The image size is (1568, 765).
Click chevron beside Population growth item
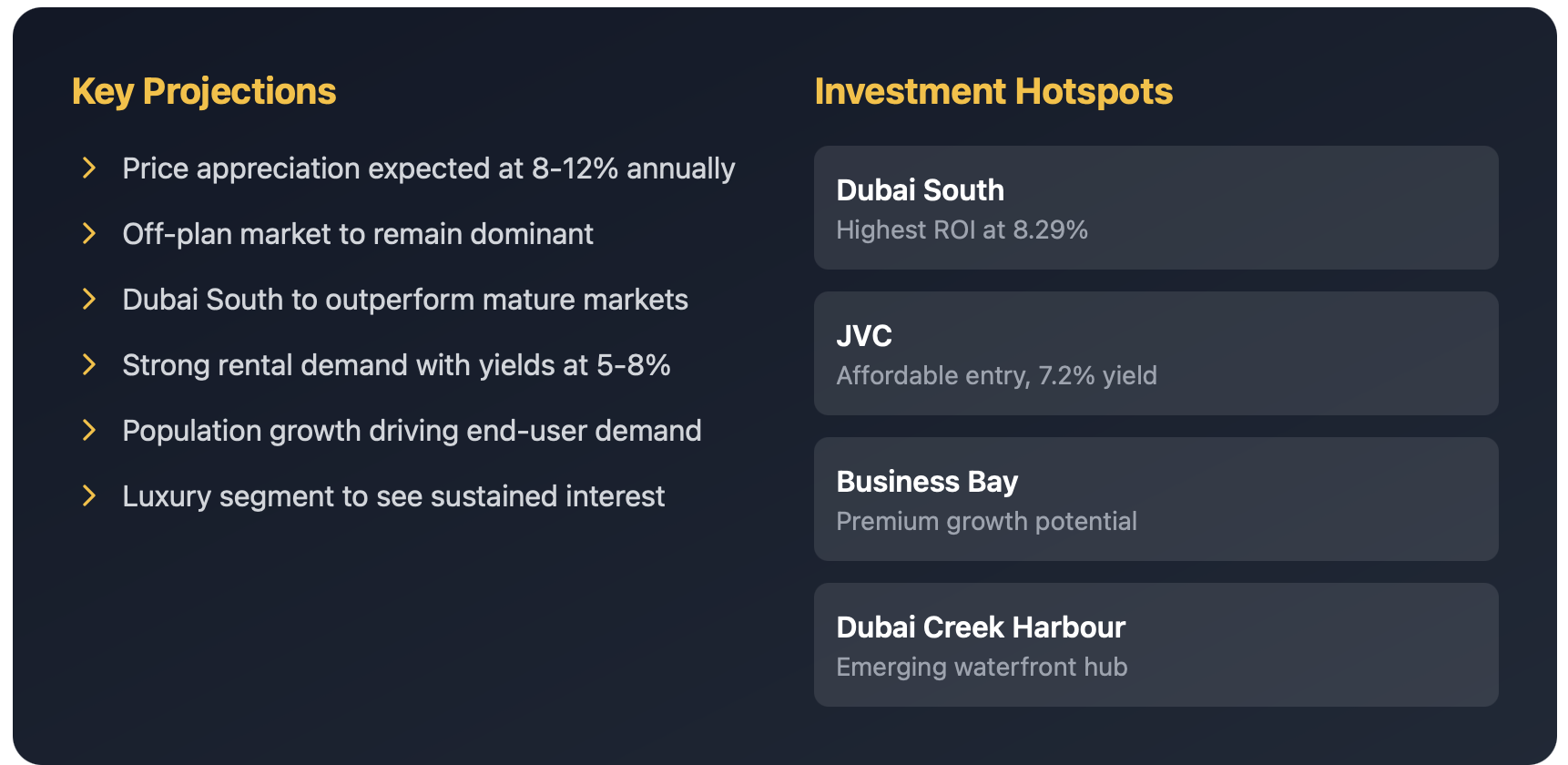click(89, 430)
